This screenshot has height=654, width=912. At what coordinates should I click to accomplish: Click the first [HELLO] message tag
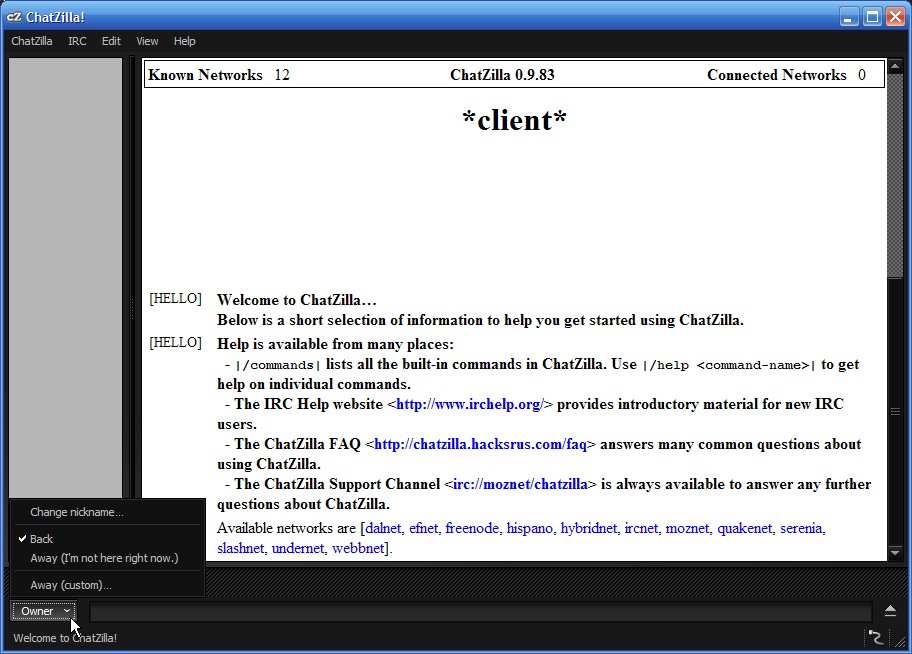click(175, 298)
